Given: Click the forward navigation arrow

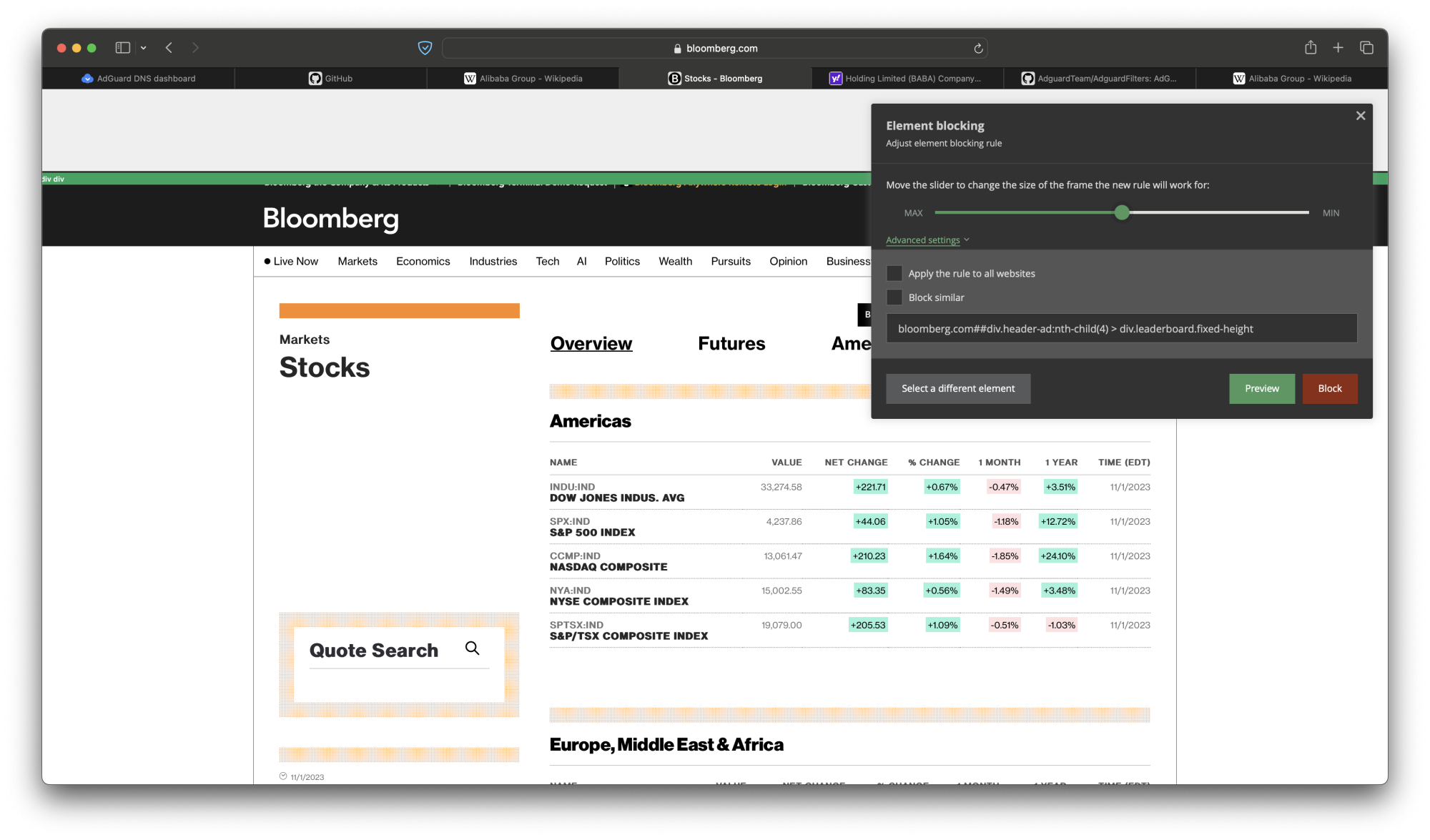Looking at the screenshot, I should tap(195, 47).
